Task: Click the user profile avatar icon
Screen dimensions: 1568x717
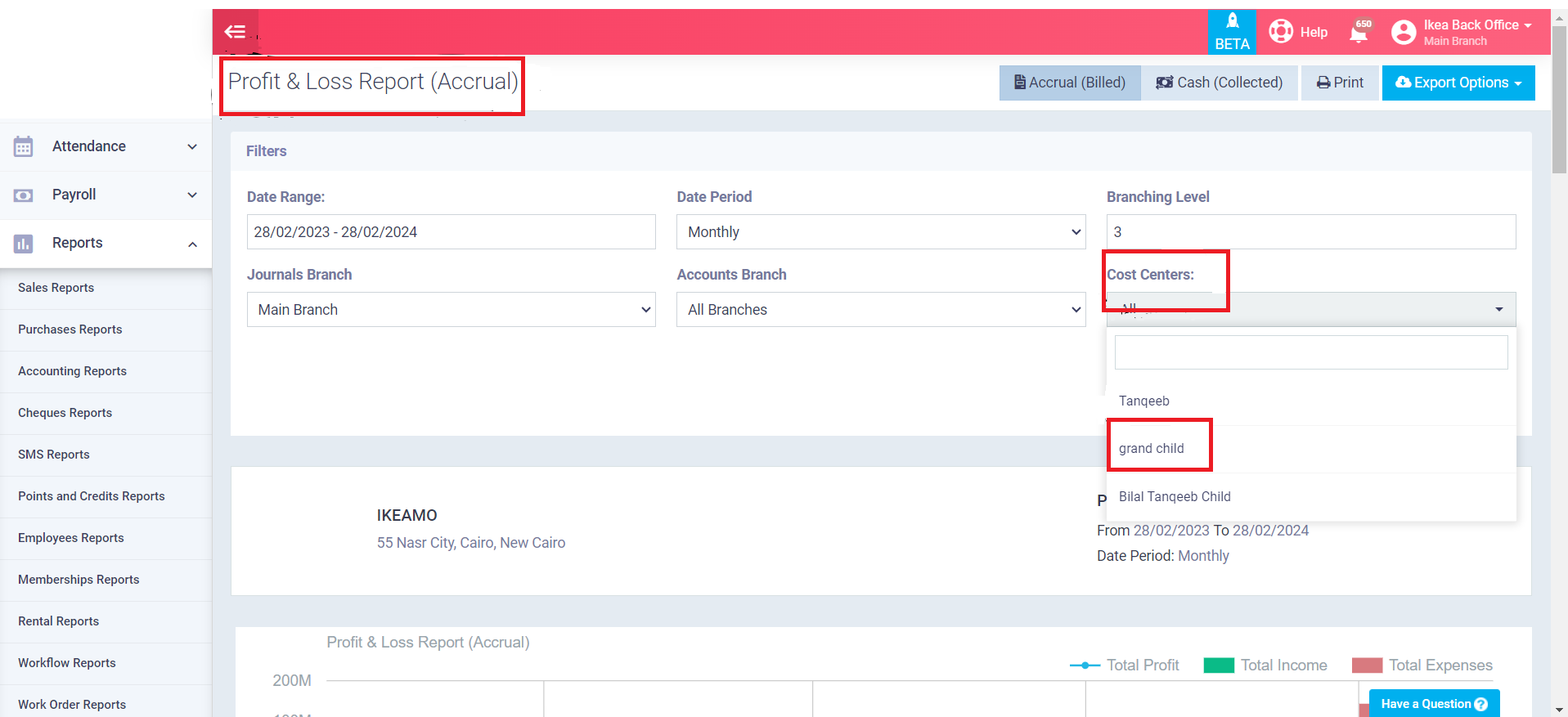Action: (1403, 33)
